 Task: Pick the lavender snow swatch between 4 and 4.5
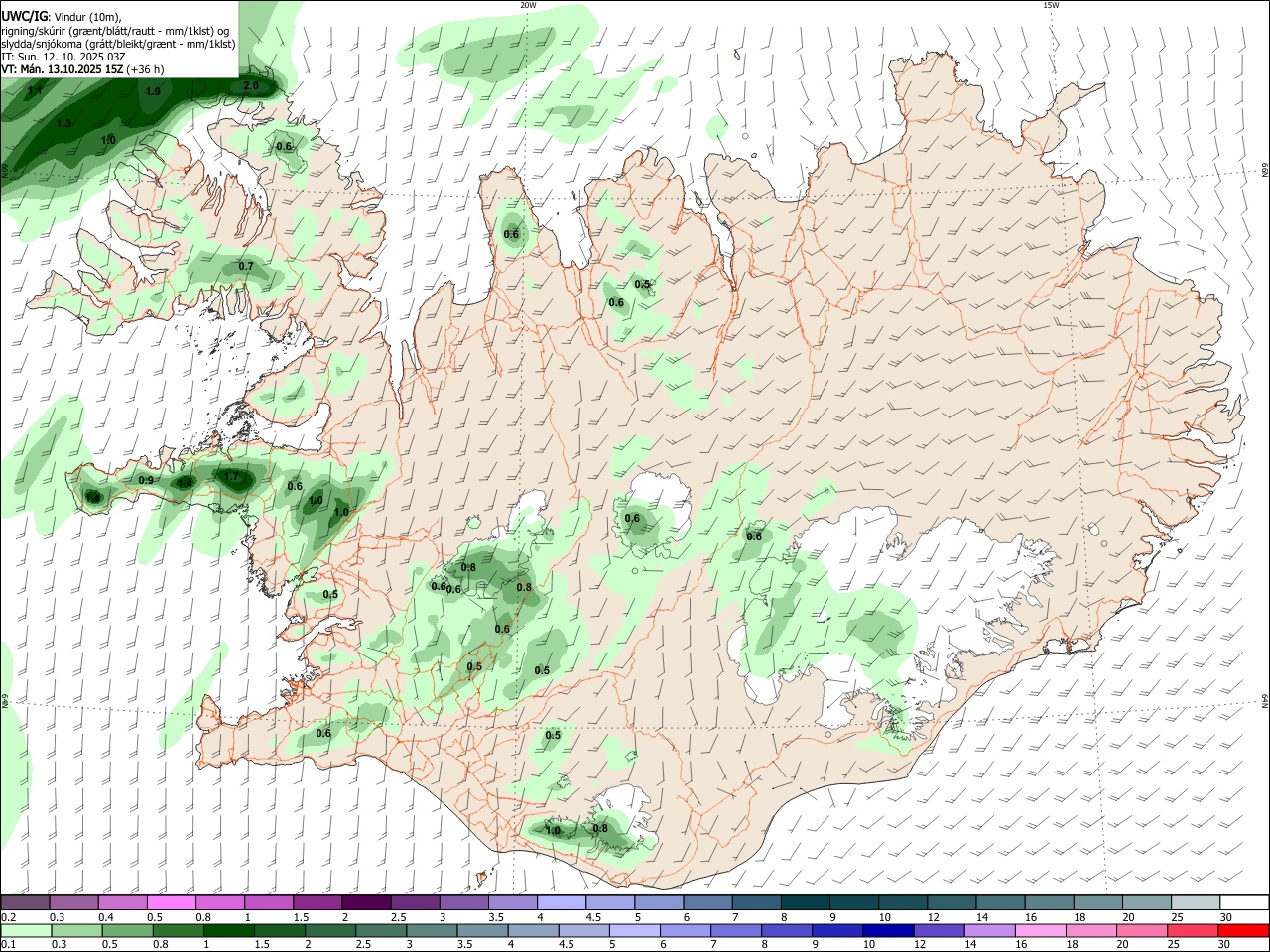tap(562, 903)
